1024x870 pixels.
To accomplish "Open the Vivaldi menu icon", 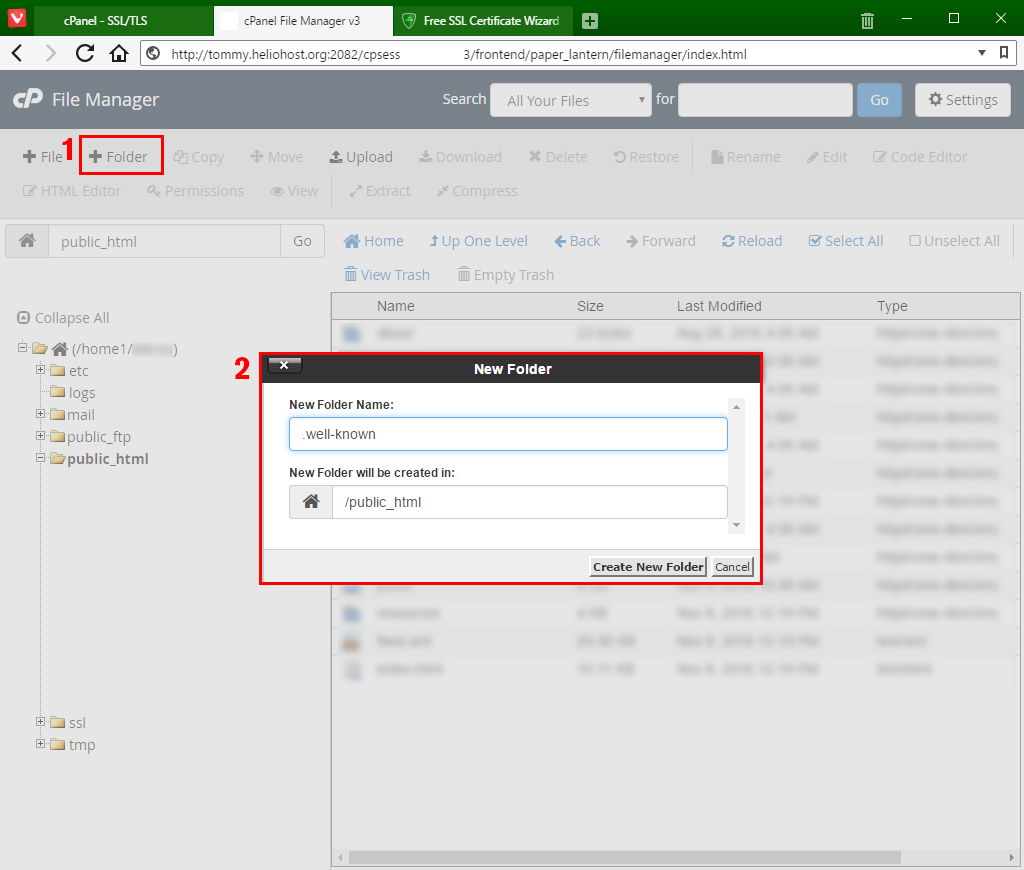I will pos(17,18).
